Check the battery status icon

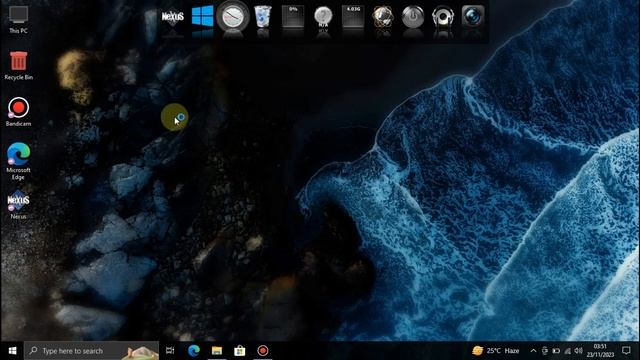tap(556, 351)
